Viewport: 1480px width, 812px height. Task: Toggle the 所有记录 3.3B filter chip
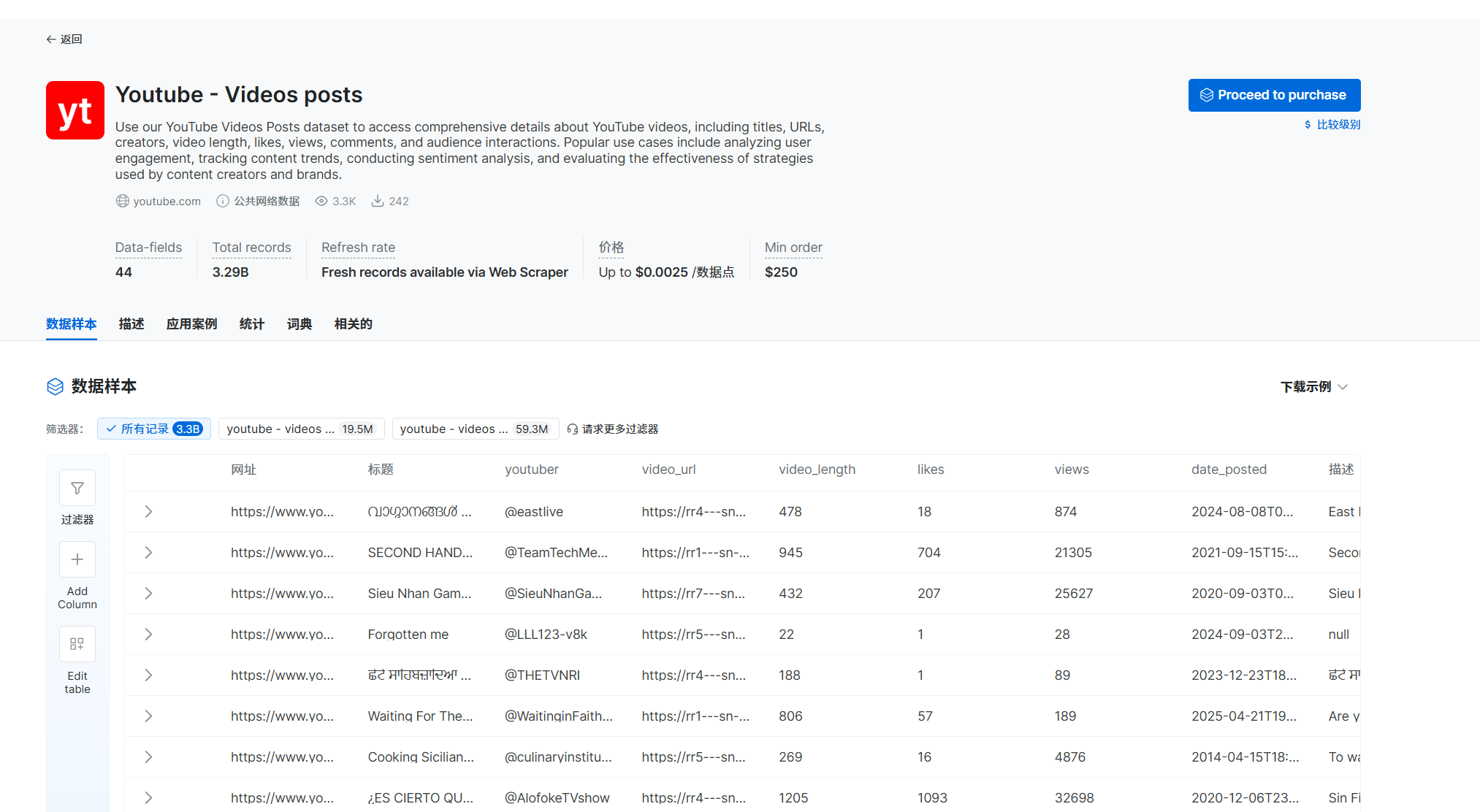coord(154,429)
